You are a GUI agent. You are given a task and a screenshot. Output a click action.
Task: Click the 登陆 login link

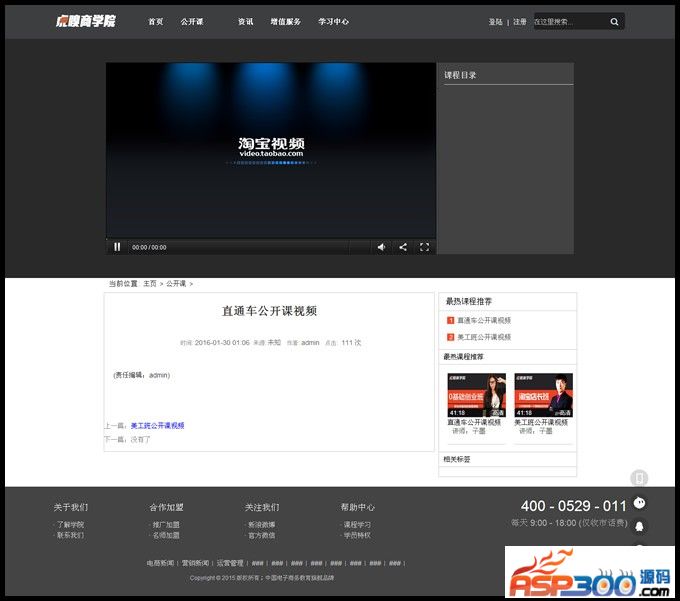click(x=496, y=22)
